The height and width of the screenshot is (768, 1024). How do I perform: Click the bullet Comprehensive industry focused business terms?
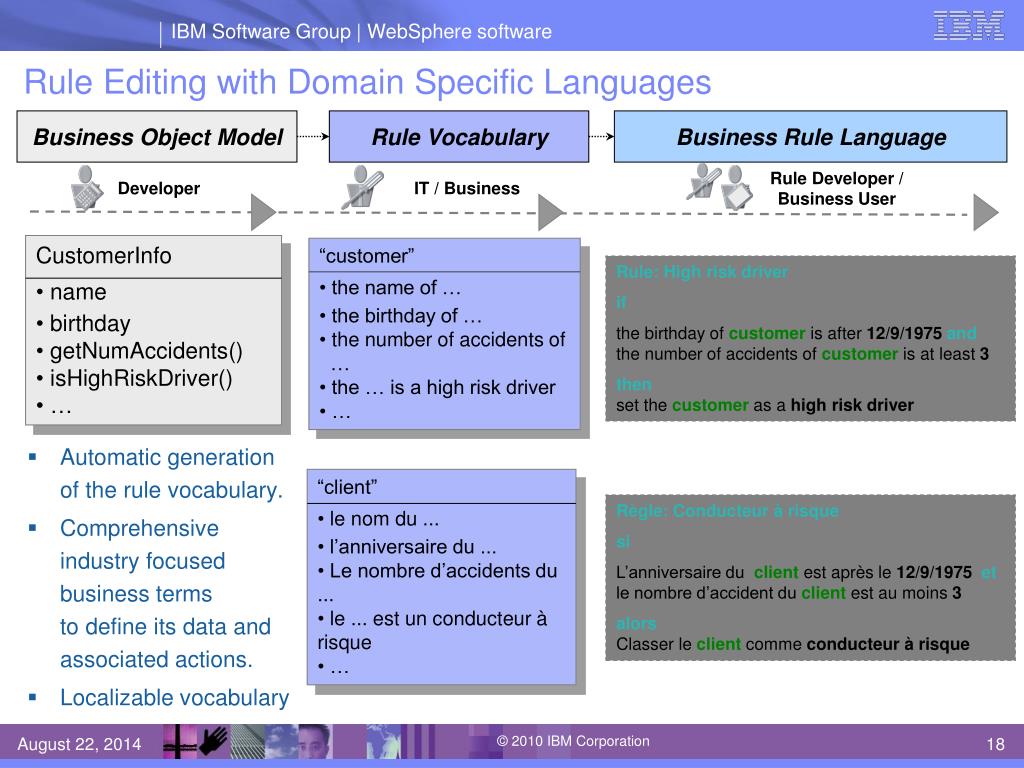[x=165, y=594]
